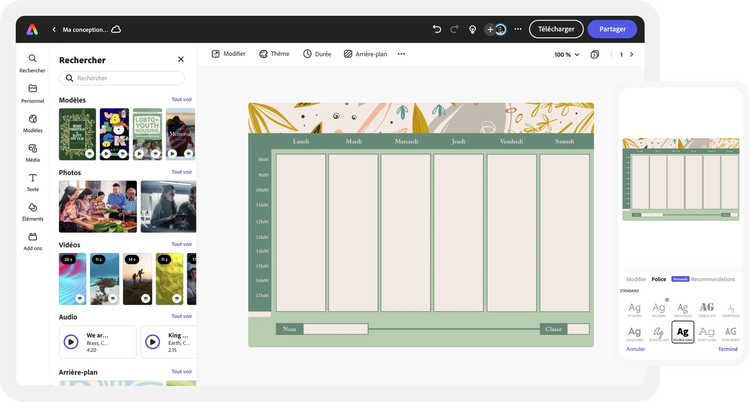Open the Média panel in the sidebar
This screenshot has width=750, height=402.
click(x=33, y=153)
